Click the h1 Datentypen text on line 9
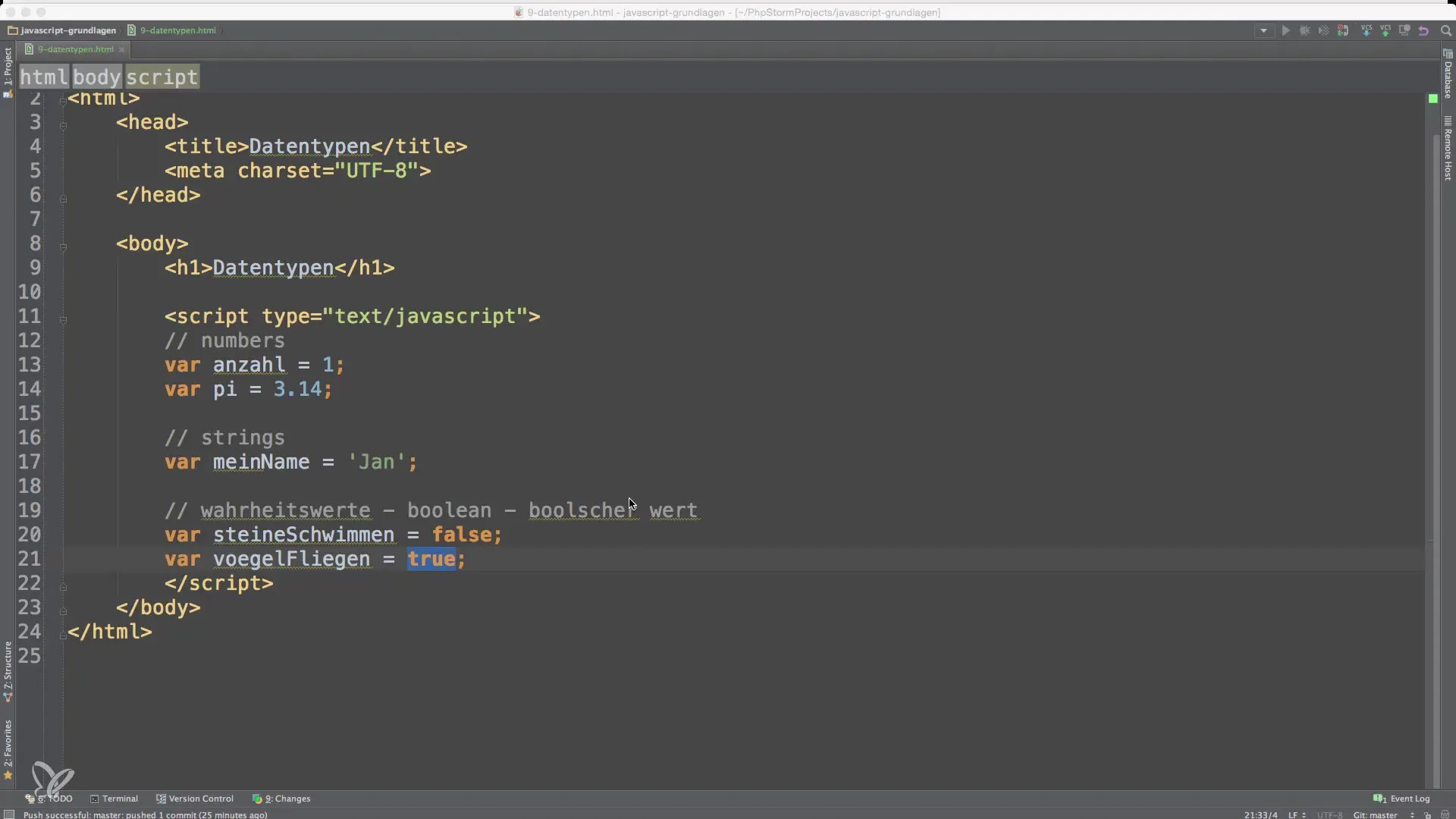This screenshot has height=819, width=1456. click(x=273, y=268)
